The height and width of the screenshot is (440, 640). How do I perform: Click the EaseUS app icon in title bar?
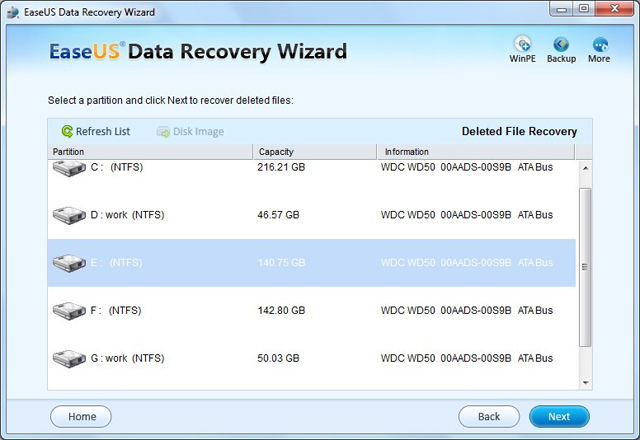pyautogui.click(x=13, y=12)
